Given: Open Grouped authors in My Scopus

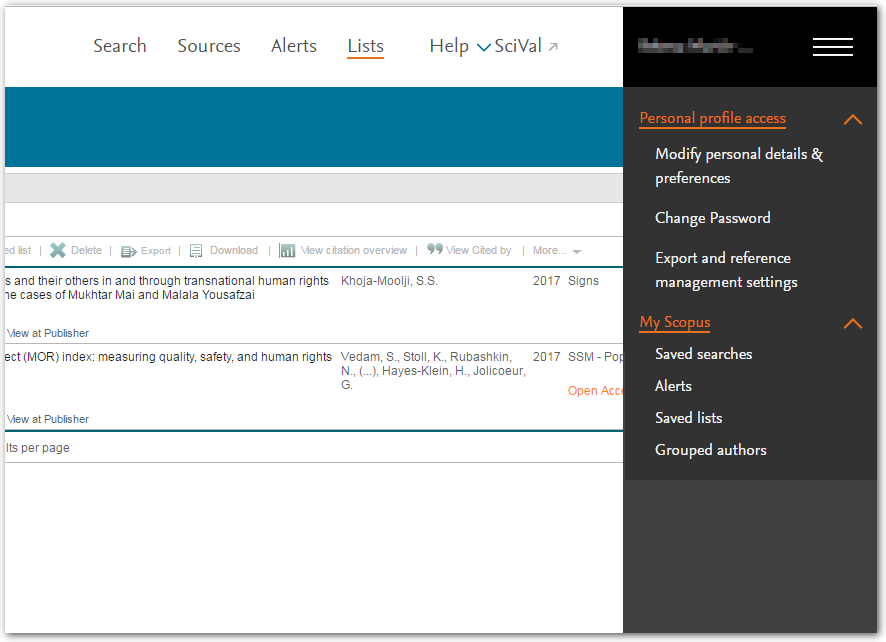Looking at the screenshot, I should point(711,450).
